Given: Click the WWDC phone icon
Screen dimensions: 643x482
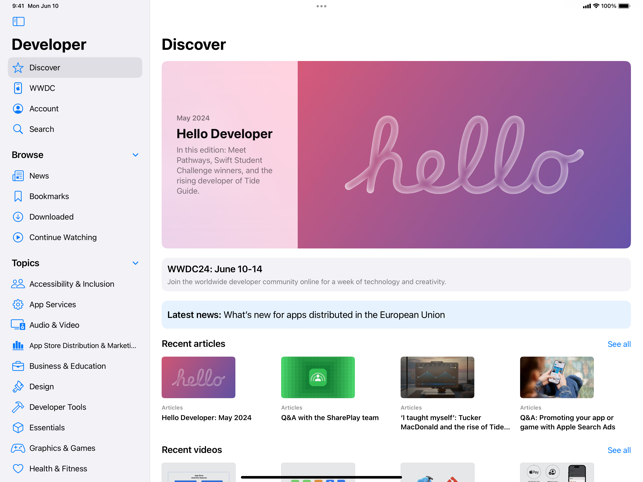Looking at the screenshot, I should [x=18, y=88].
